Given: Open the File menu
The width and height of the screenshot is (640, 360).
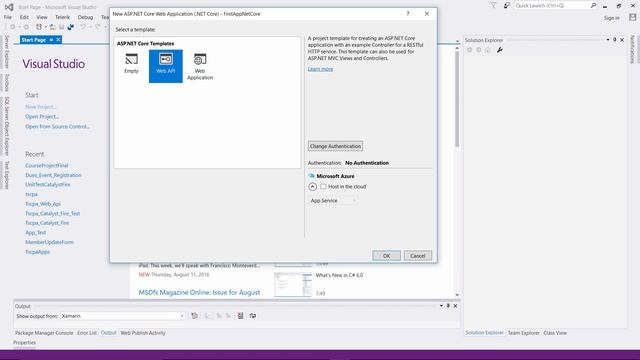Looking at the screenshot, I should [x=8, y=17].
